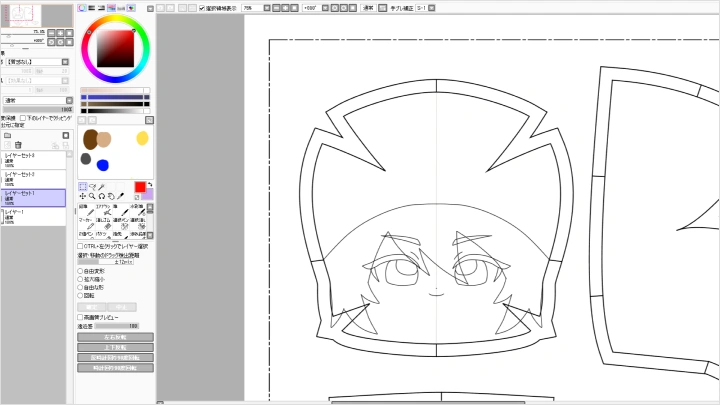Select the hand pan tool
The height and width of the screenshot is (405, 720).
point(111,196)
